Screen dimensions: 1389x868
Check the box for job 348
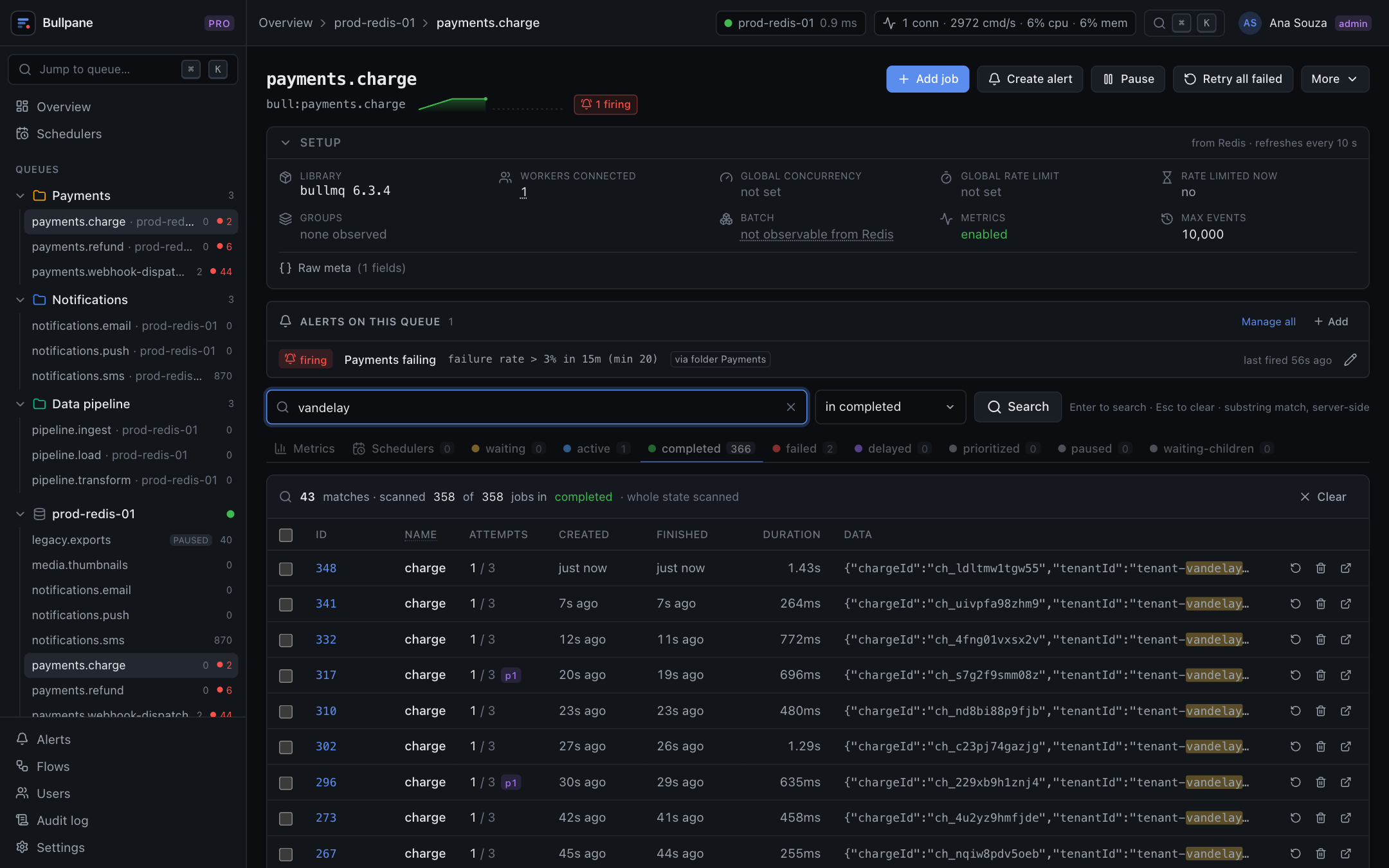(286, 569)
